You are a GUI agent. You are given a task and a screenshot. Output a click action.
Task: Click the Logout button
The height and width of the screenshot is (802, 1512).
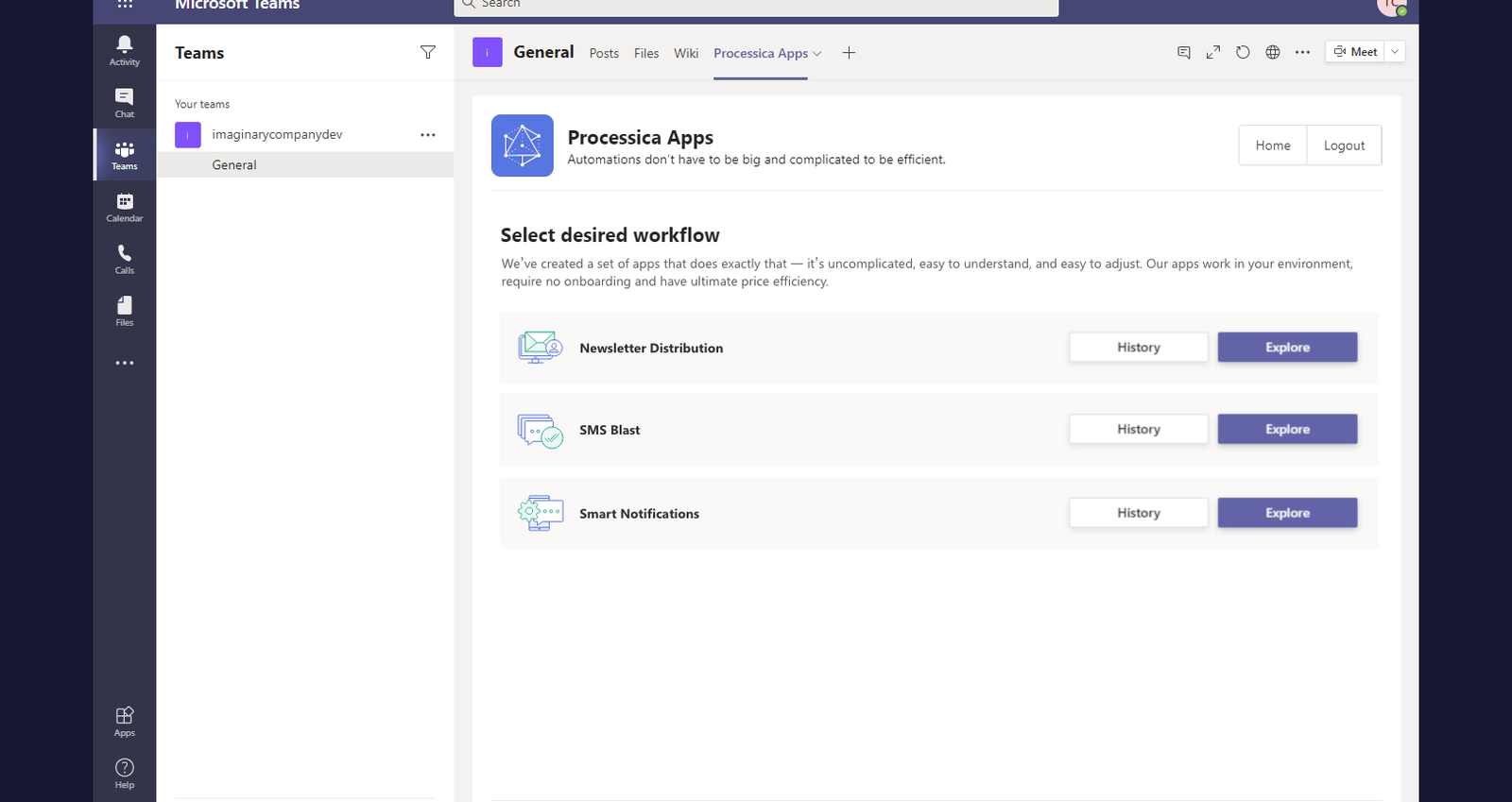(1344, 145)
